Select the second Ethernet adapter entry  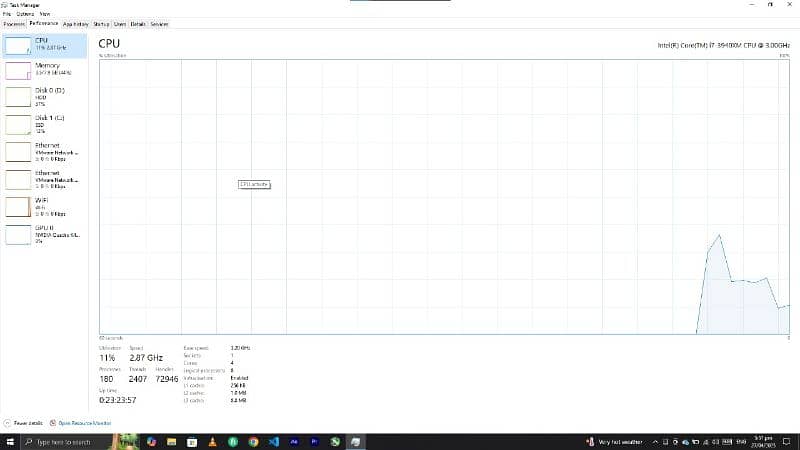tap(45, 180)
